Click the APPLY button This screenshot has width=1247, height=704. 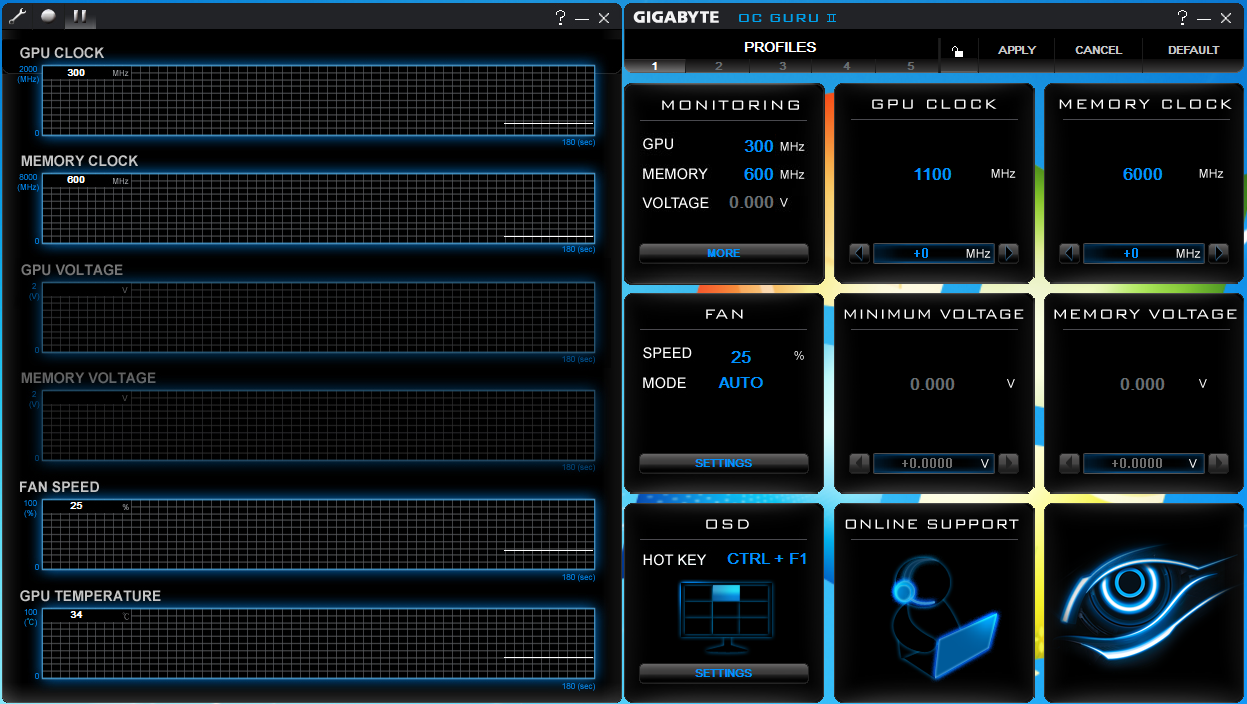click(1017, 50)
